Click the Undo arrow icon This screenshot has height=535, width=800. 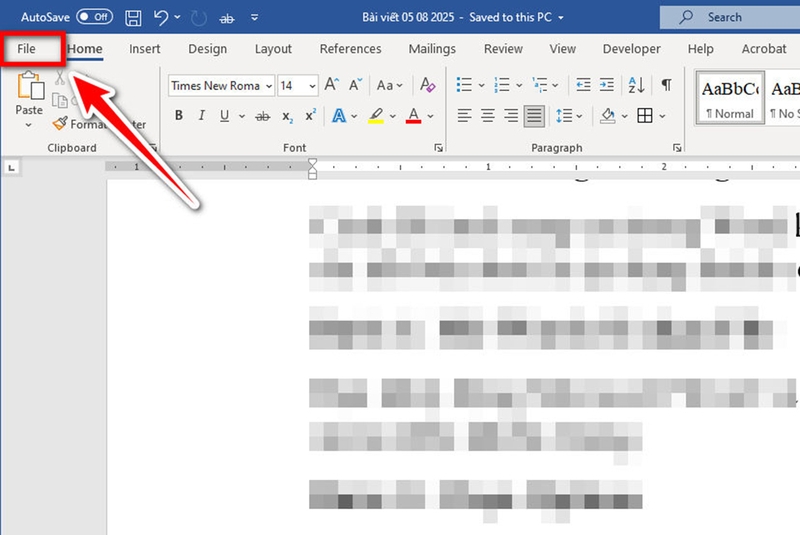tap(160, 17)
